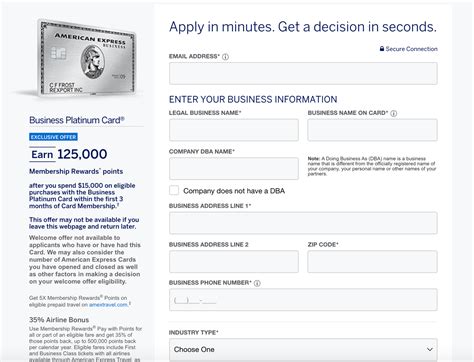Click the Business Address Line 2 field
Image resolution: width=474 pixels, height=362 pixels.
point(234,261)
